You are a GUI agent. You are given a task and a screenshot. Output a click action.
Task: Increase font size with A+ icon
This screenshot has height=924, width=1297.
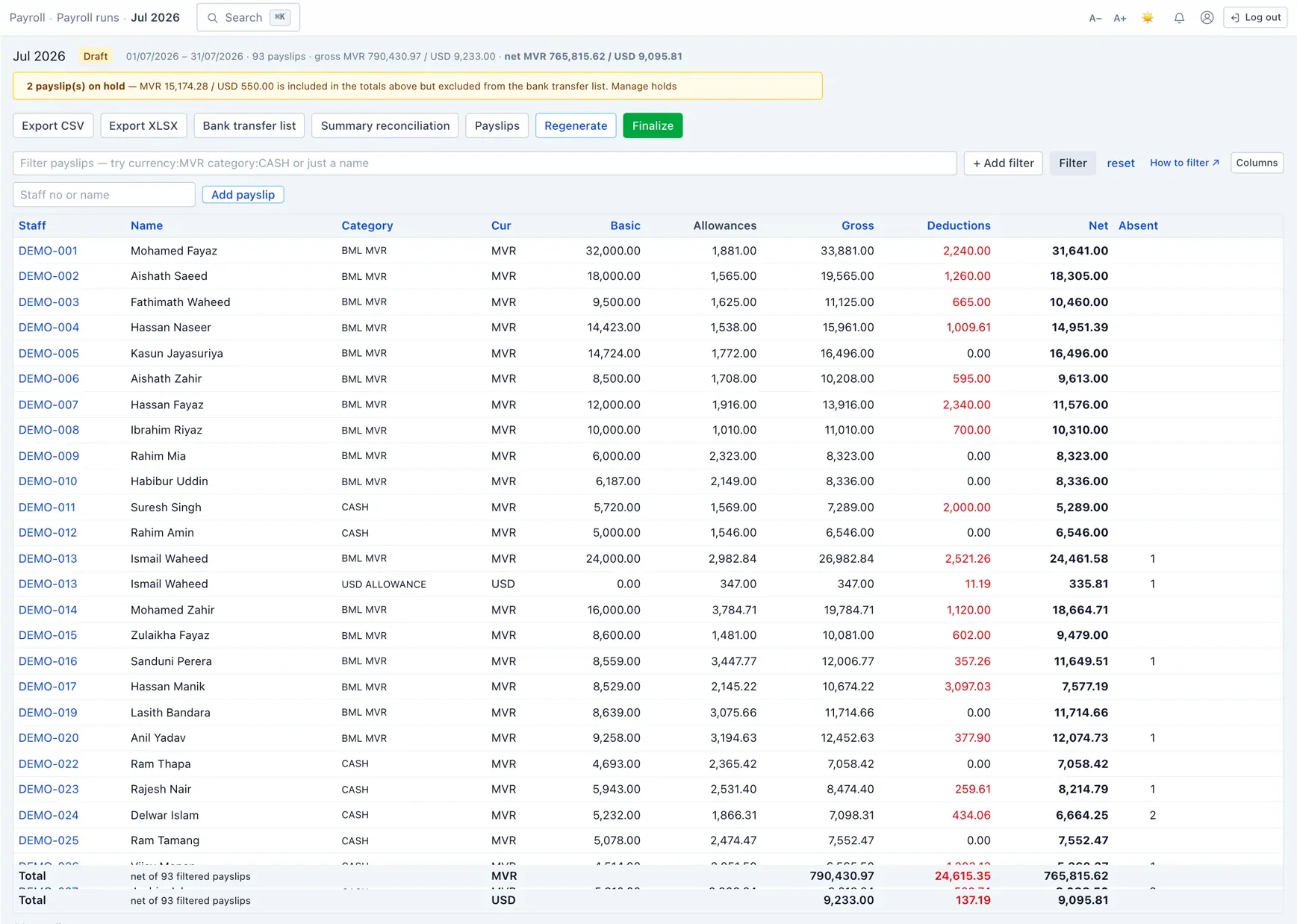click(x=1120, y=18)
